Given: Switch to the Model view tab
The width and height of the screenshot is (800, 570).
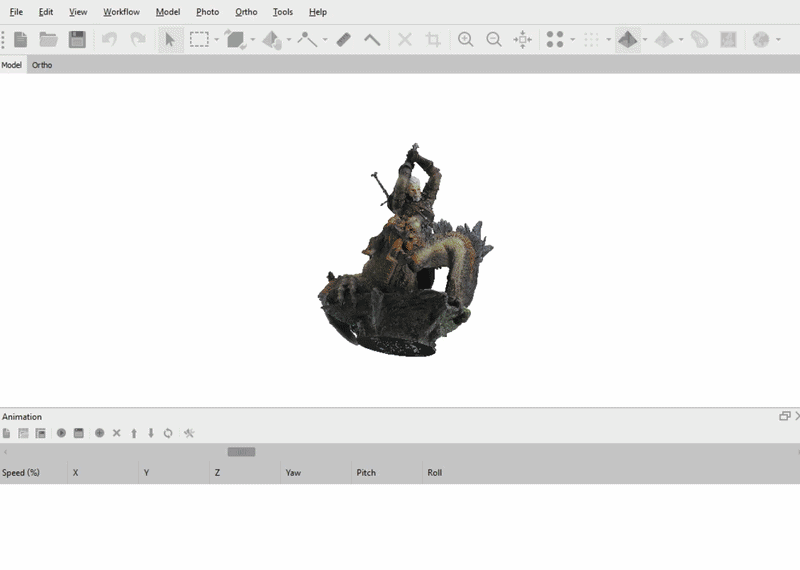Looking at the screenshot, I should pyautogui.click(x=12, y=65).
